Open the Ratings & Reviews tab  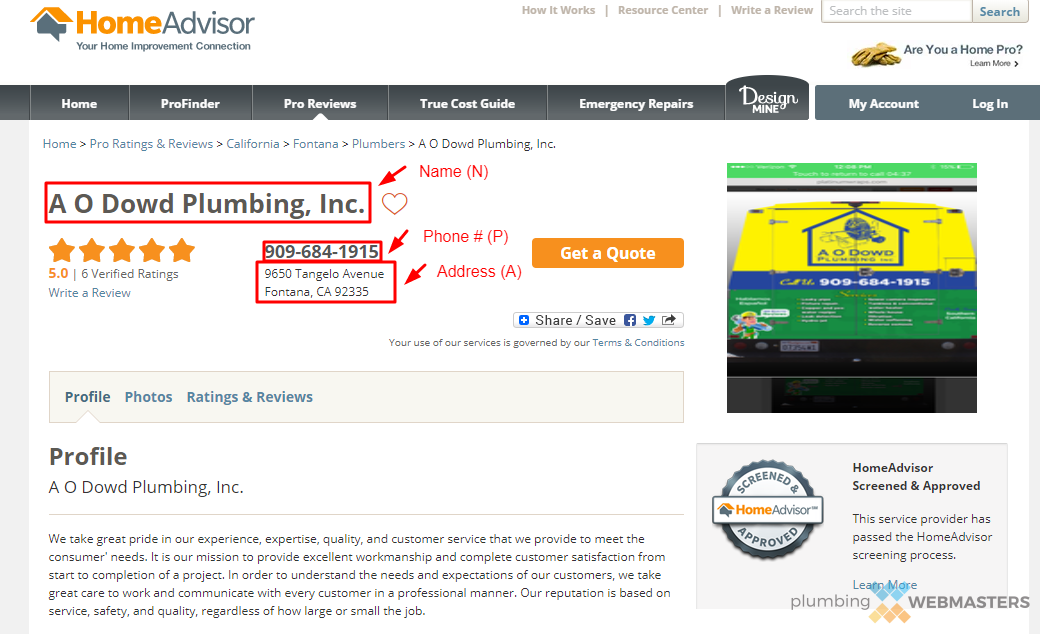(x=249, y=397)
